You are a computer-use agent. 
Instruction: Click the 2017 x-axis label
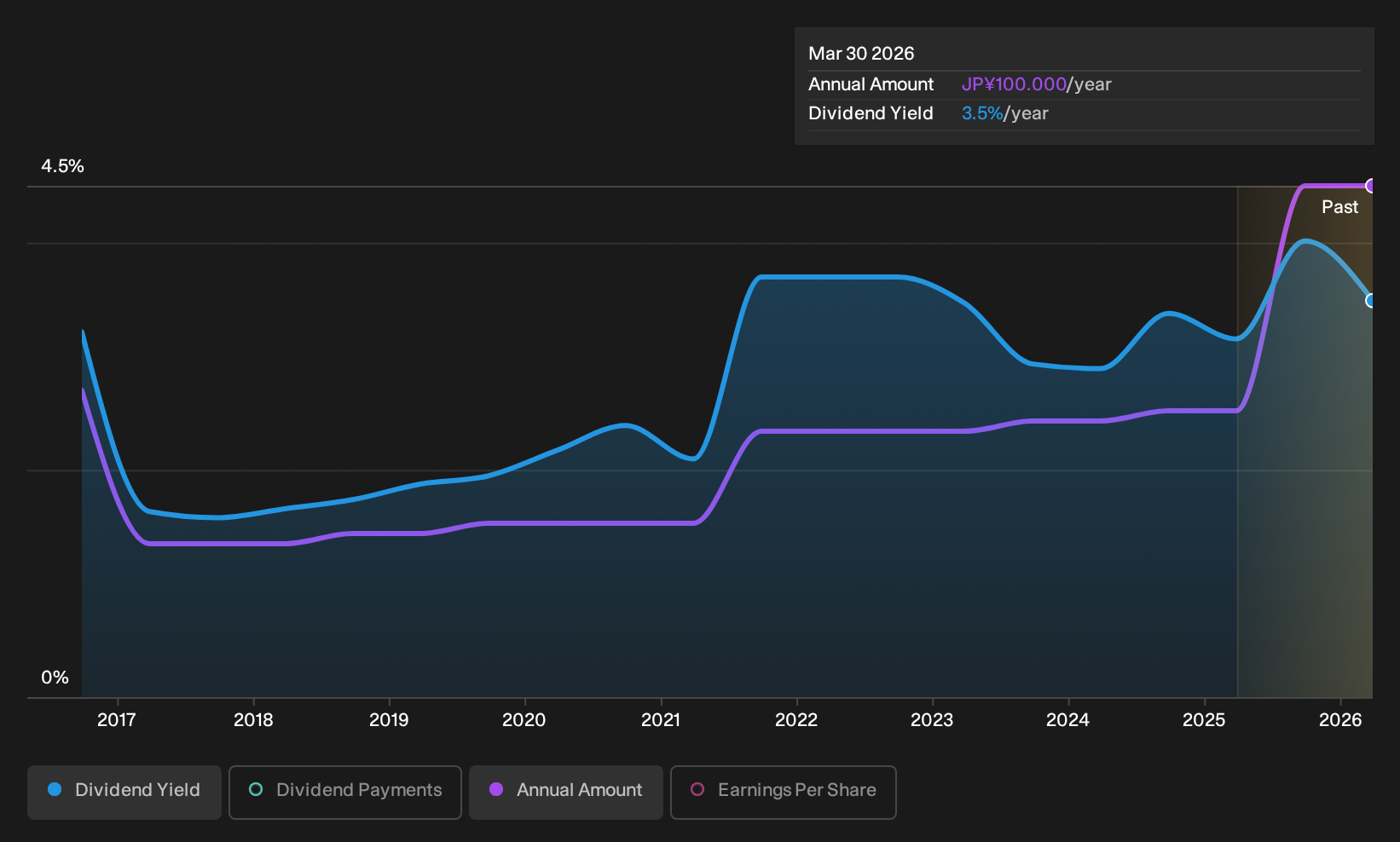click(117, 720)
